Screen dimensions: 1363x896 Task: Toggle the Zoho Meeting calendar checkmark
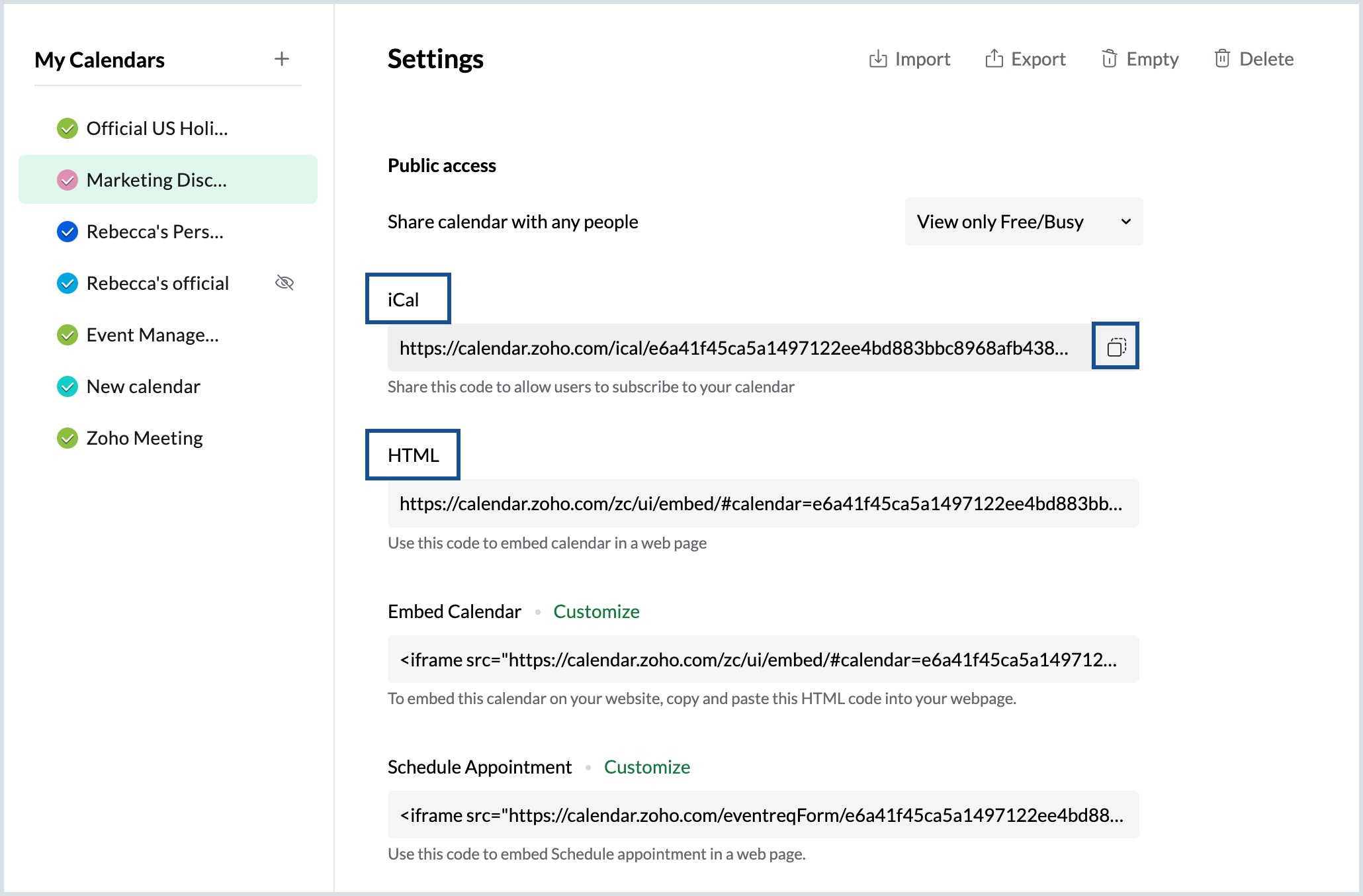pyautogui.click(x=67, y=438)
